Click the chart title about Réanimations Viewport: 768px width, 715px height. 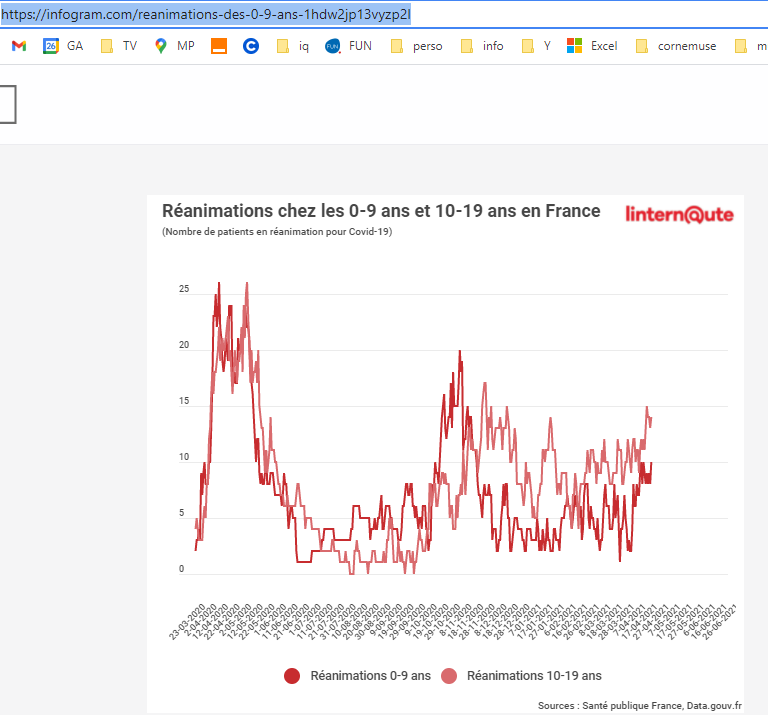pos(381,211)
